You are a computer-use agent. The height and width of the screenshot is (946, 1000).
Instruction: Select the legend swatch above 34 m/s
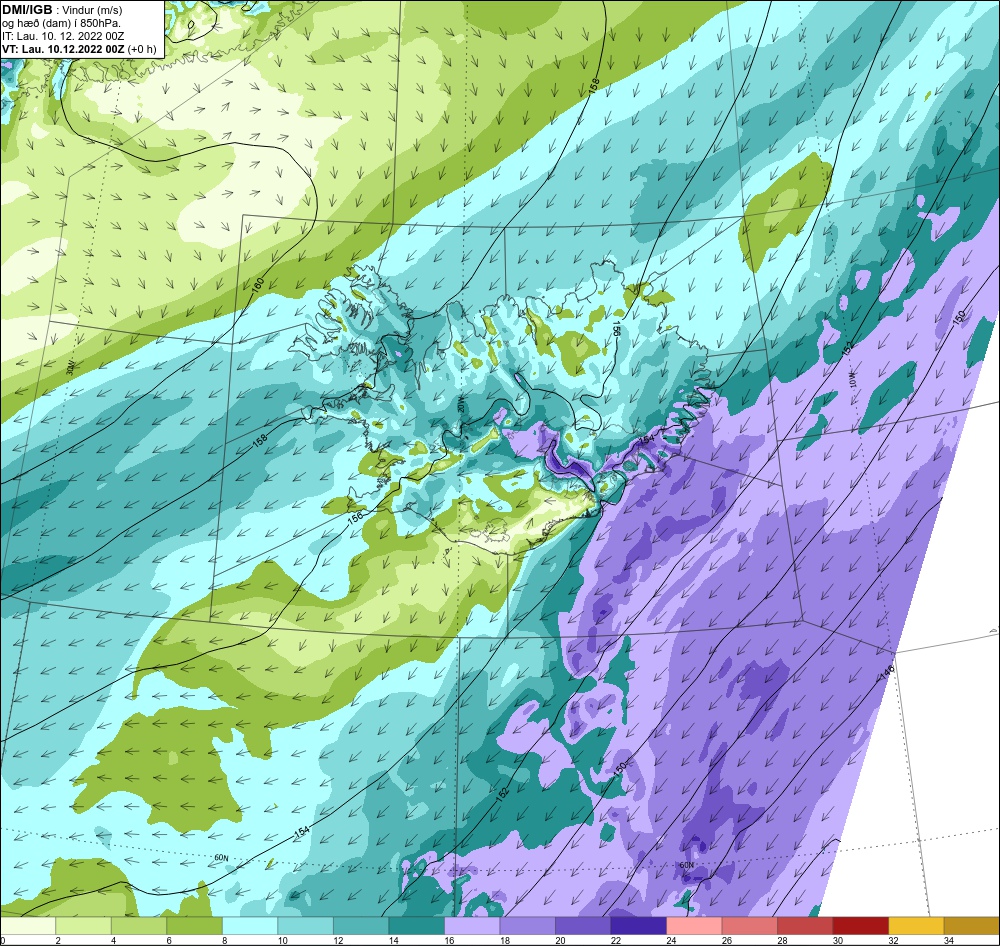coord(971,926)
